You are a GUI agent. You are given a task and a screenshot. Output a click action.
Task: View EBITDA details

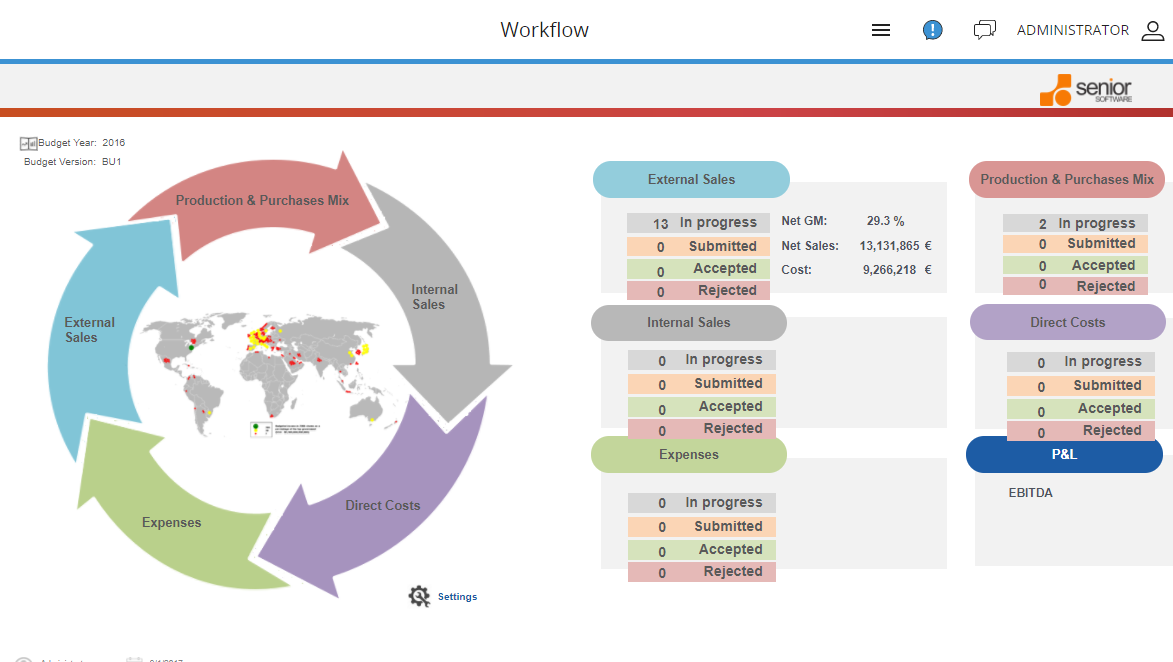click(1031, 492)
